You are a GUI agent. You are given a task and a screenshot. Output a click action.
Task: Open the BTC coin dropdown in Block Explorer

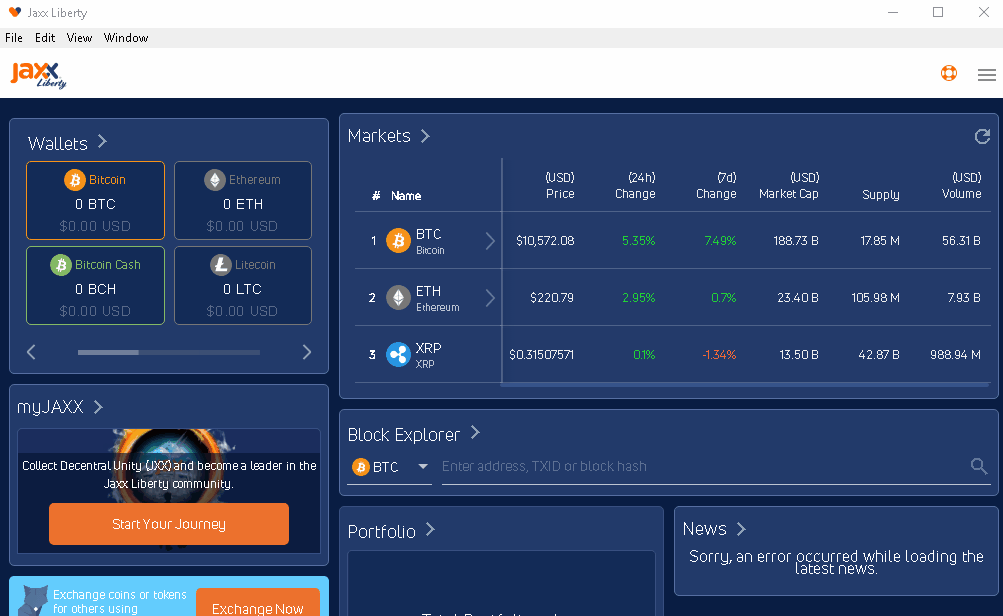423,466
